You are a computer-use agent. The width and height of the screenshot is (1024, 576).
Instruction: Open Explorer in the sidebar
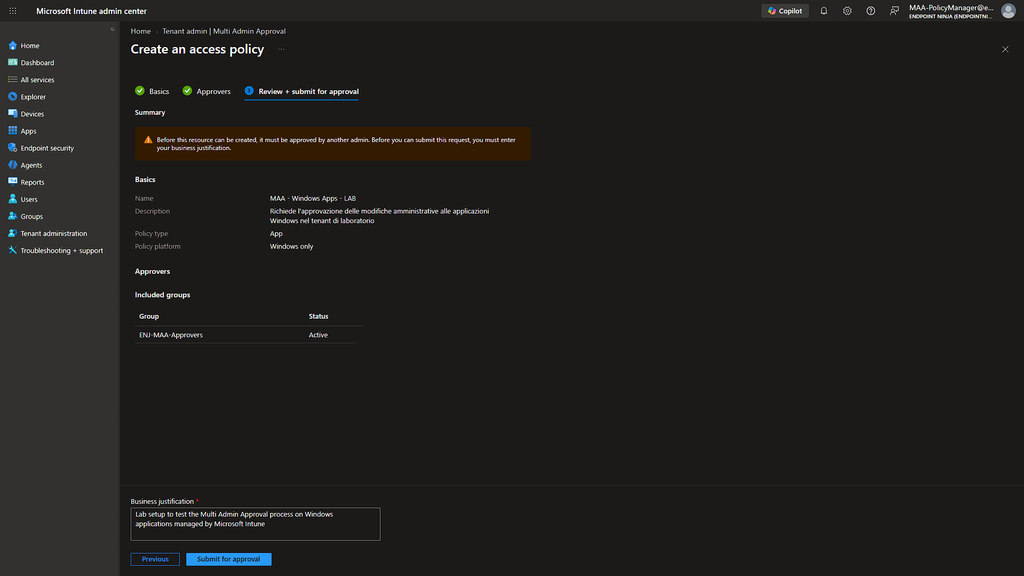33,97
